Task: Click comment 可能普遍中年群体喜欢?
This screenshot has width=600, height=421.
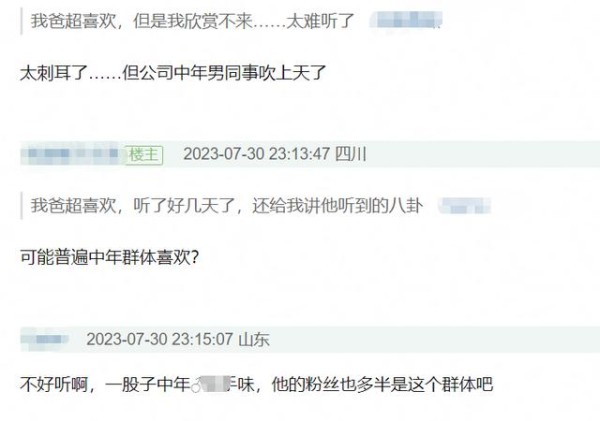Action: (x=109, y=257)
